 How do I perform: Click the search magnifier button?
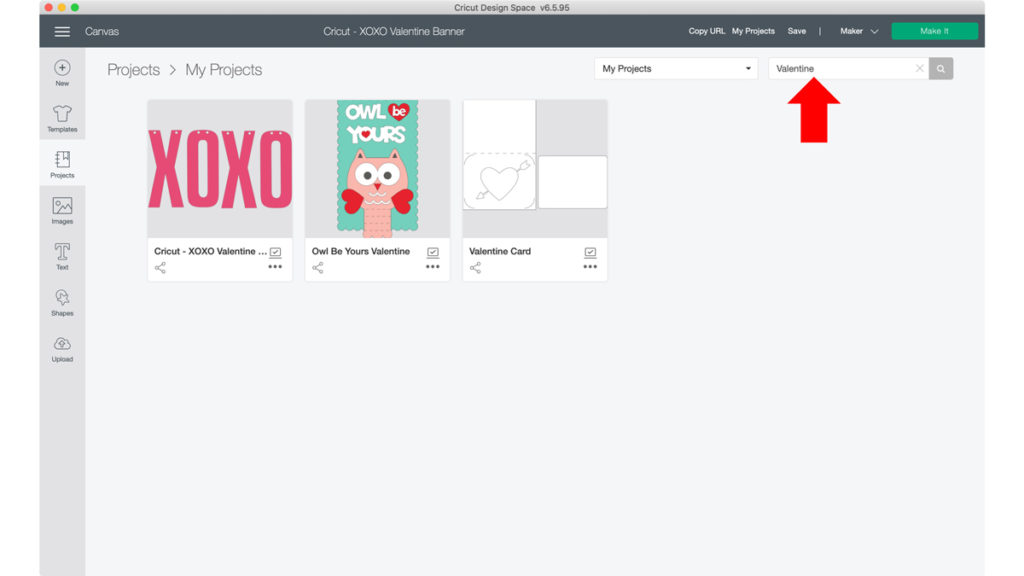tap(940, 69)
